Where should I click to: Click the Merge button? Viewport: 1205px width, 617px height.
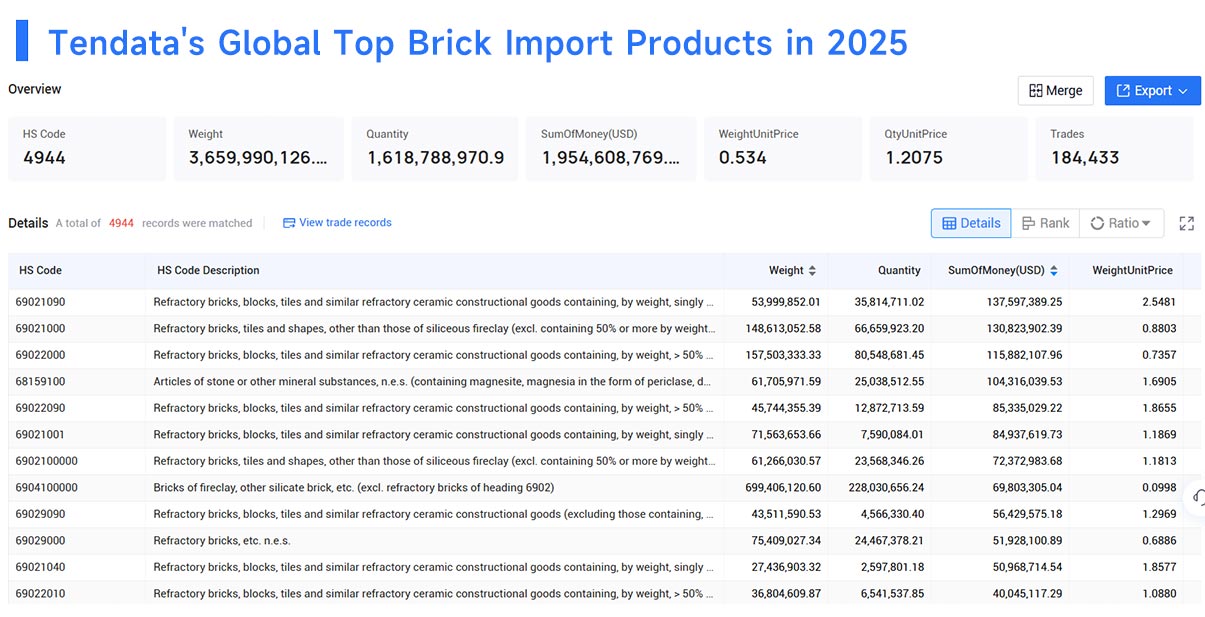[x=1055, y=90]
